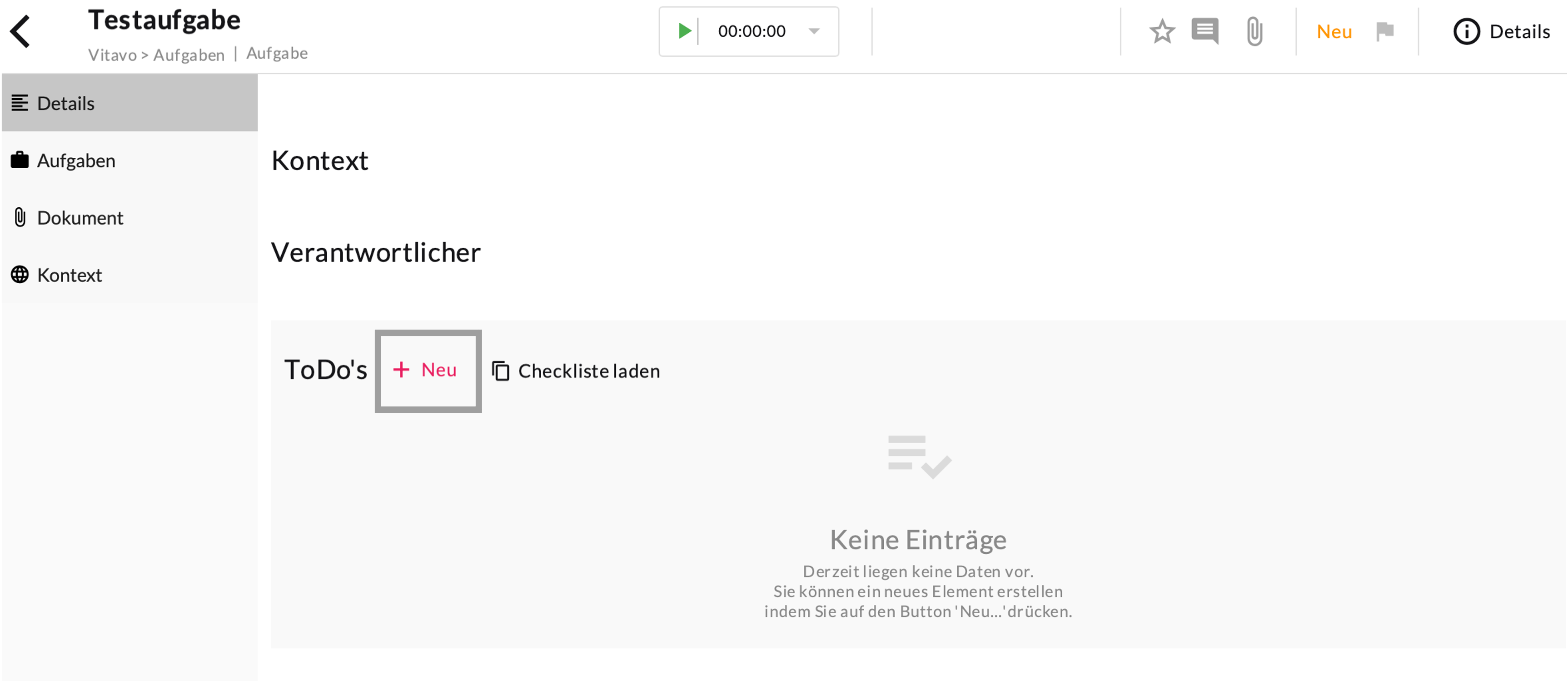
Task: Start the timer with the play button
Action: [684, 31]
